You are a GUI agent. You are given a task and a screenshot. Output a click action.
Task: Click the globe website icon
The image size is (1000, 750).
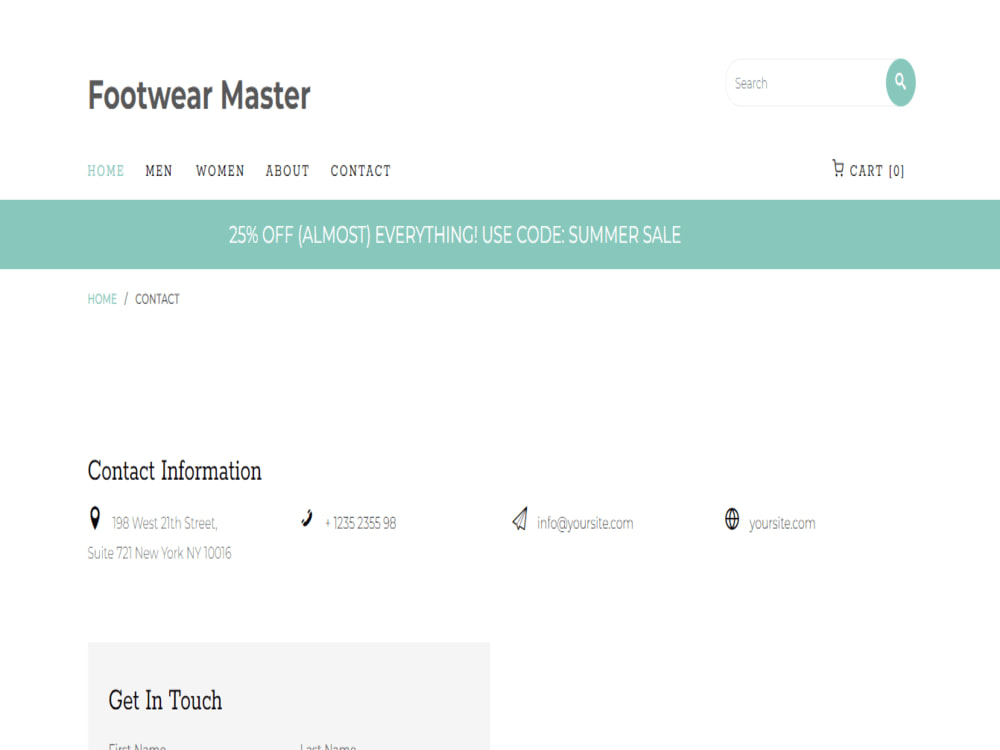[x=732, y=519]
